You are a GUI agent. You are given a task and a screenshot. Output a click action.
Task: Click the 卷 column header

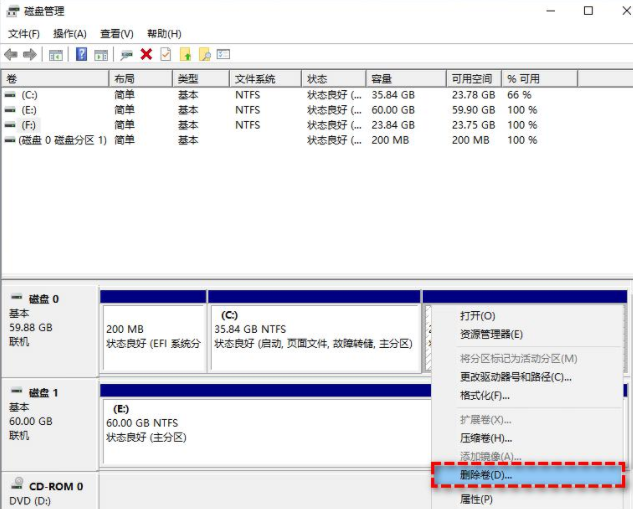click(55, 79)
